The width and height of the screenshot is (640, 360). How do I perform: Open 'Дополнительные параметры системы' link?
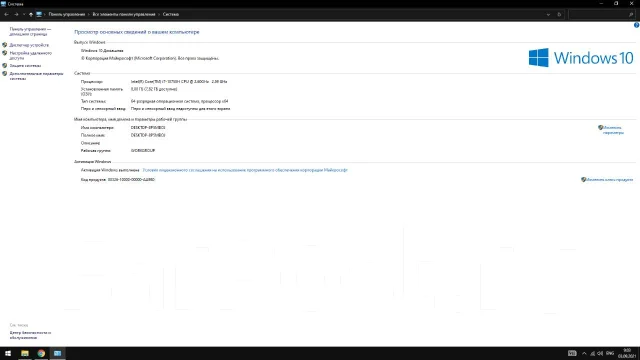point(36,76)
